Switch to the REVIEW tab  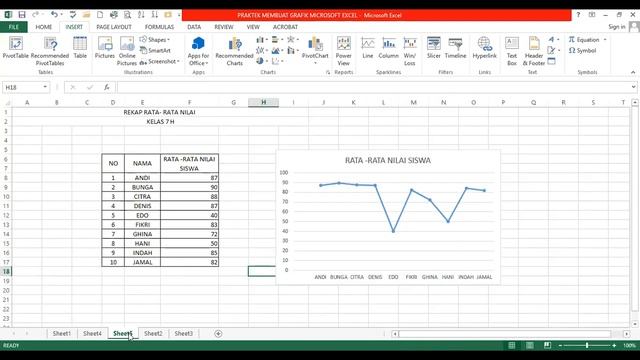click(224, 27)
